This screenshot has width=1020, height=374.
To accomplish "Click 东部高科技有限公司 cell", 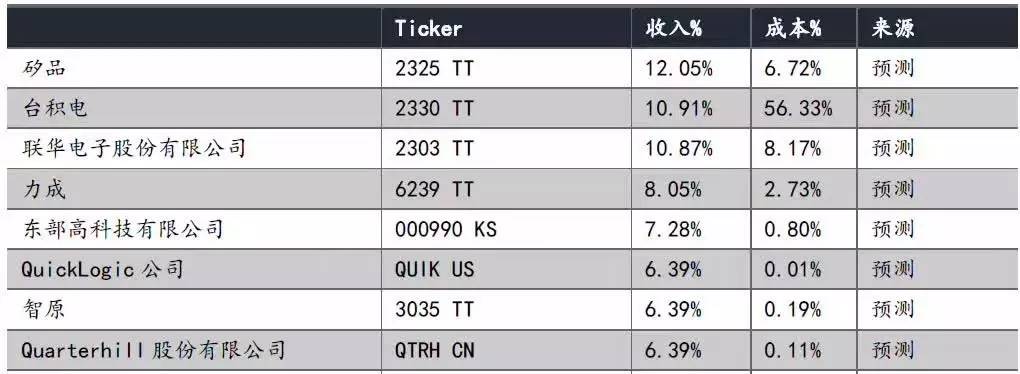I will coord(123,229).
